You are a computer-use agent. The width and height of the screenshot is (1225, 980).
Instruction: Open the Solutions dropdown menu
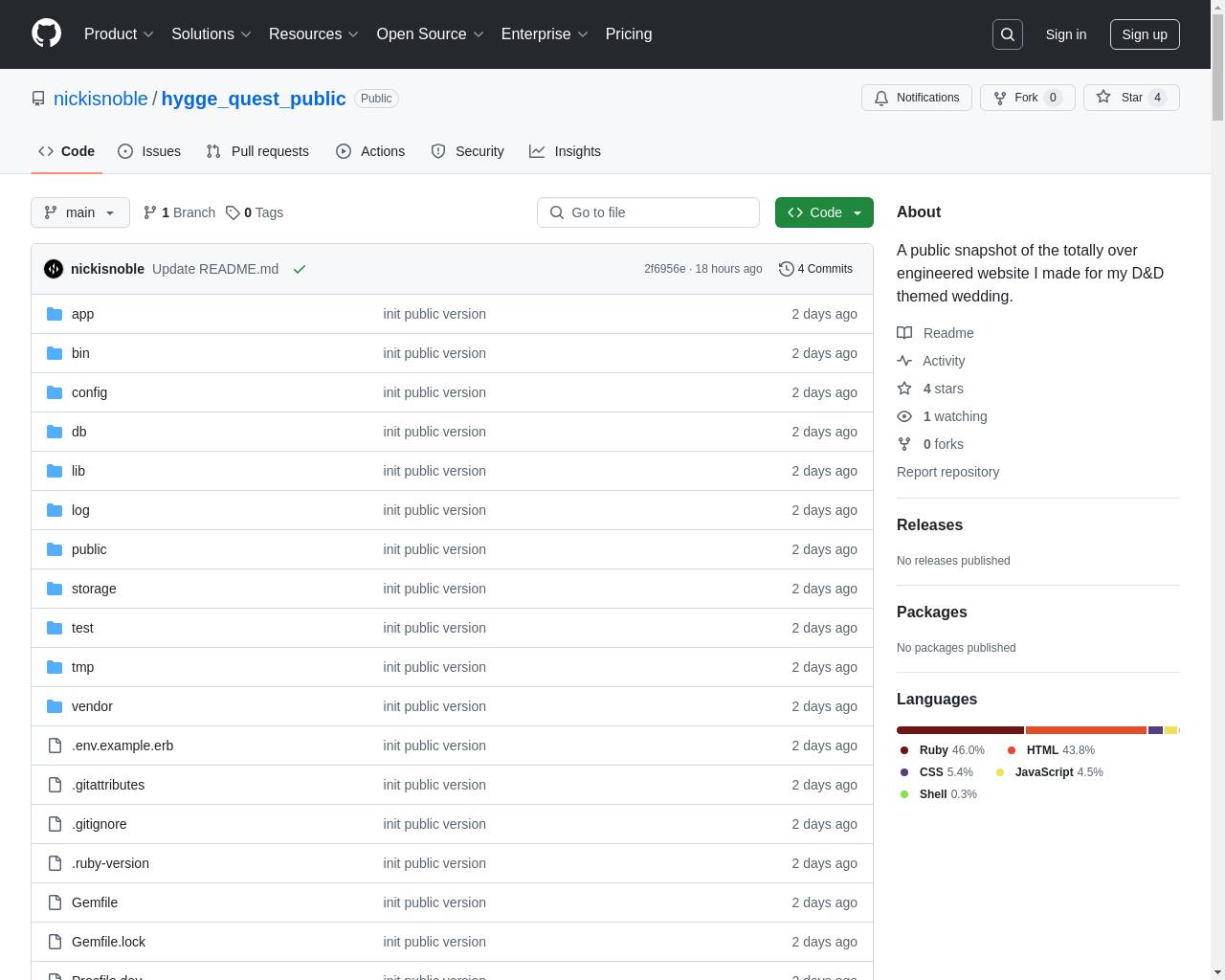pos(212,34)
